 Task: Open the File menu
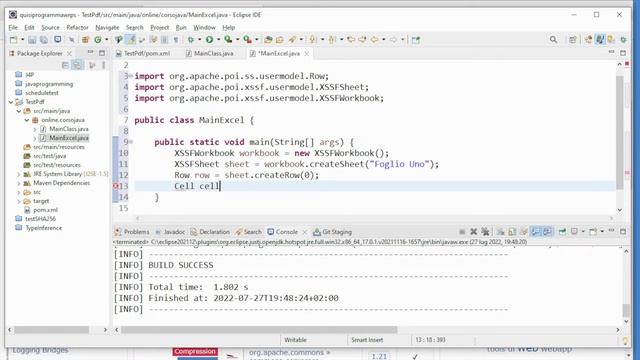click(13, 27)
